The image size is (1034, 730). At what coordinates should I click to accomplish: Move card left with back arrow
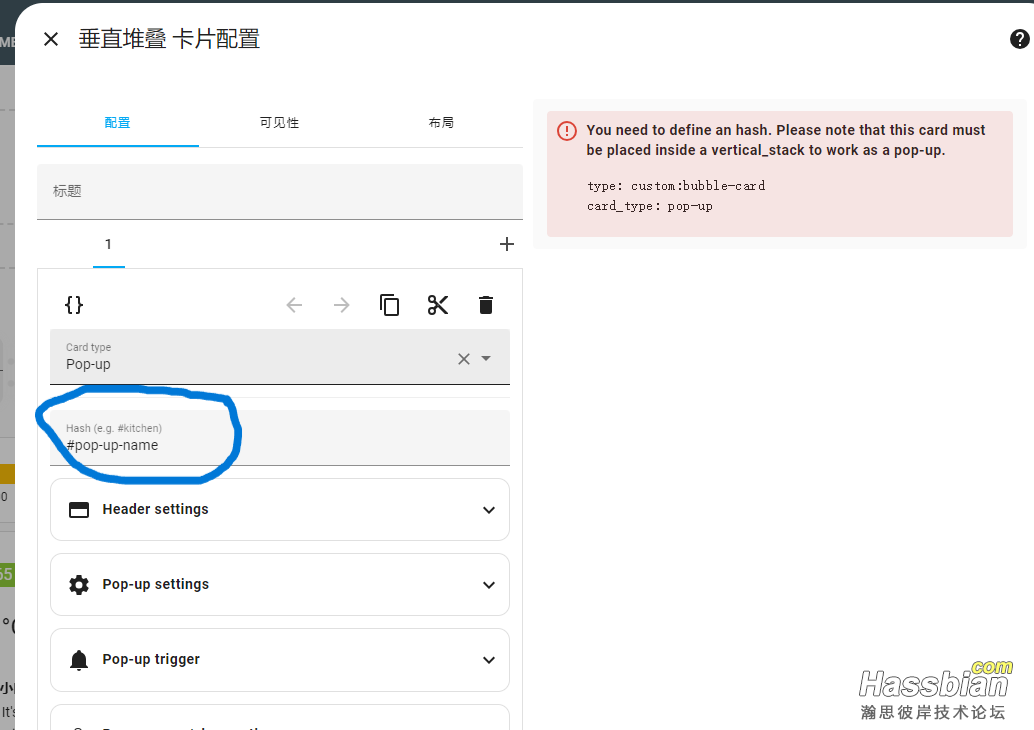(294, 305)
